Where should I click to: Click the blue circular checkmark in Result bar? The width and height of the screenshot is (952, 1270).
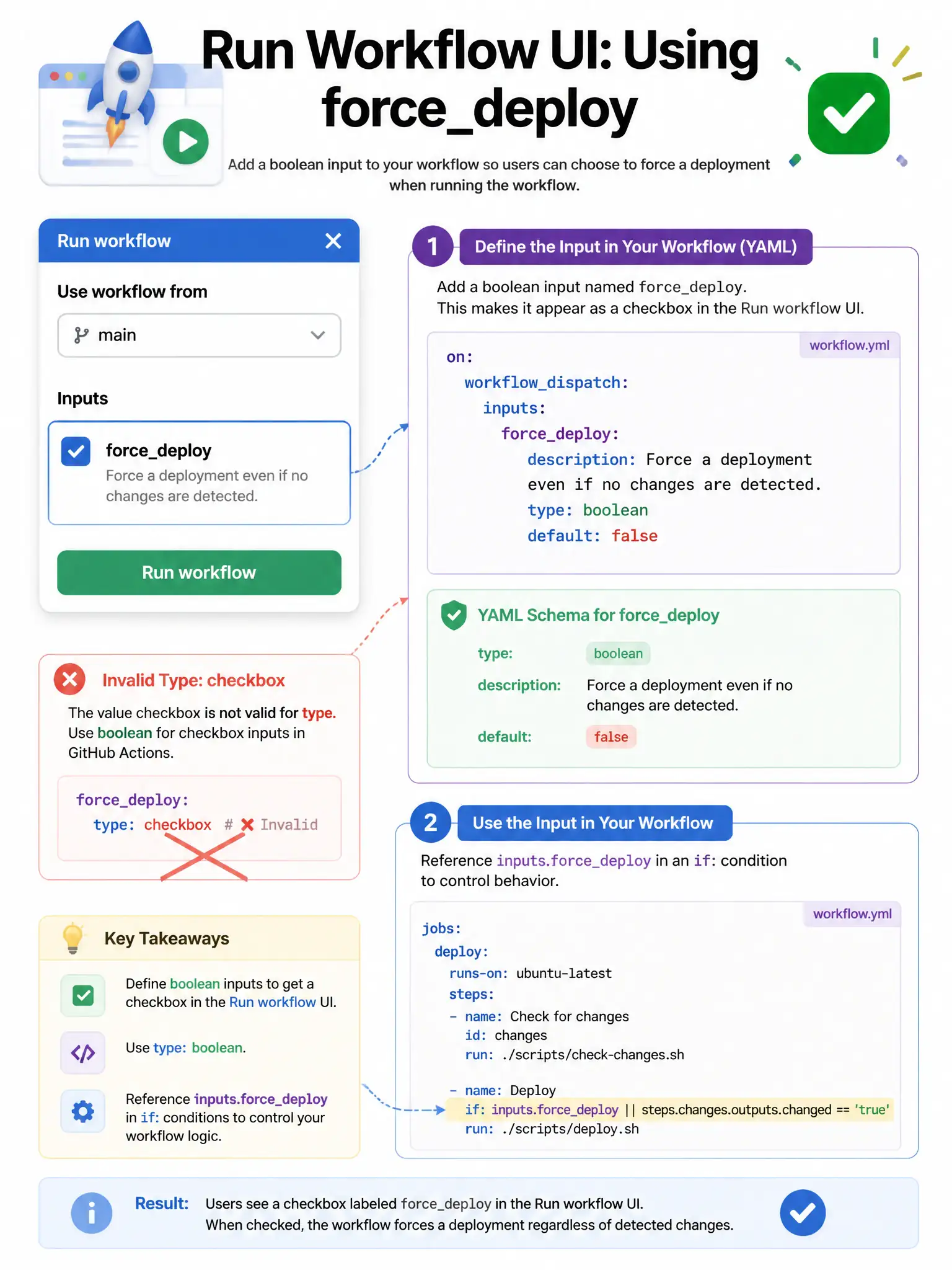(x=803, y=1212)
